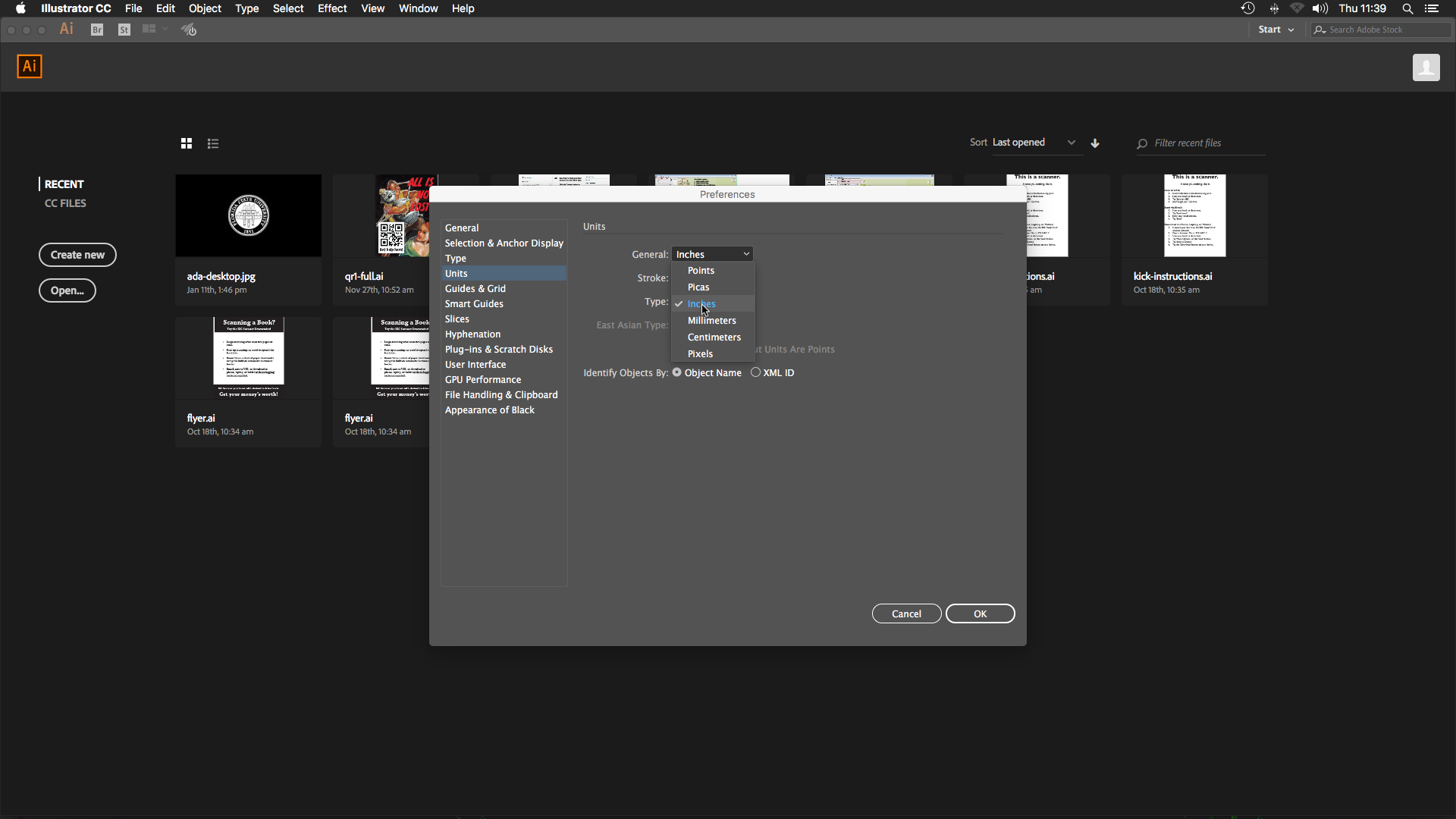Viewport: 1456px width, 819px height.
Task: Open the General units dropdown
Action: [712, 254]
